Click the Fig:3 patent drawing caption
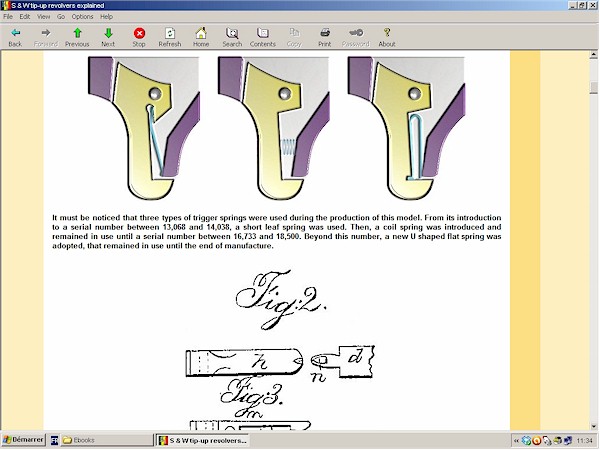This screenshot has width=600, height=450. [252, 396]
